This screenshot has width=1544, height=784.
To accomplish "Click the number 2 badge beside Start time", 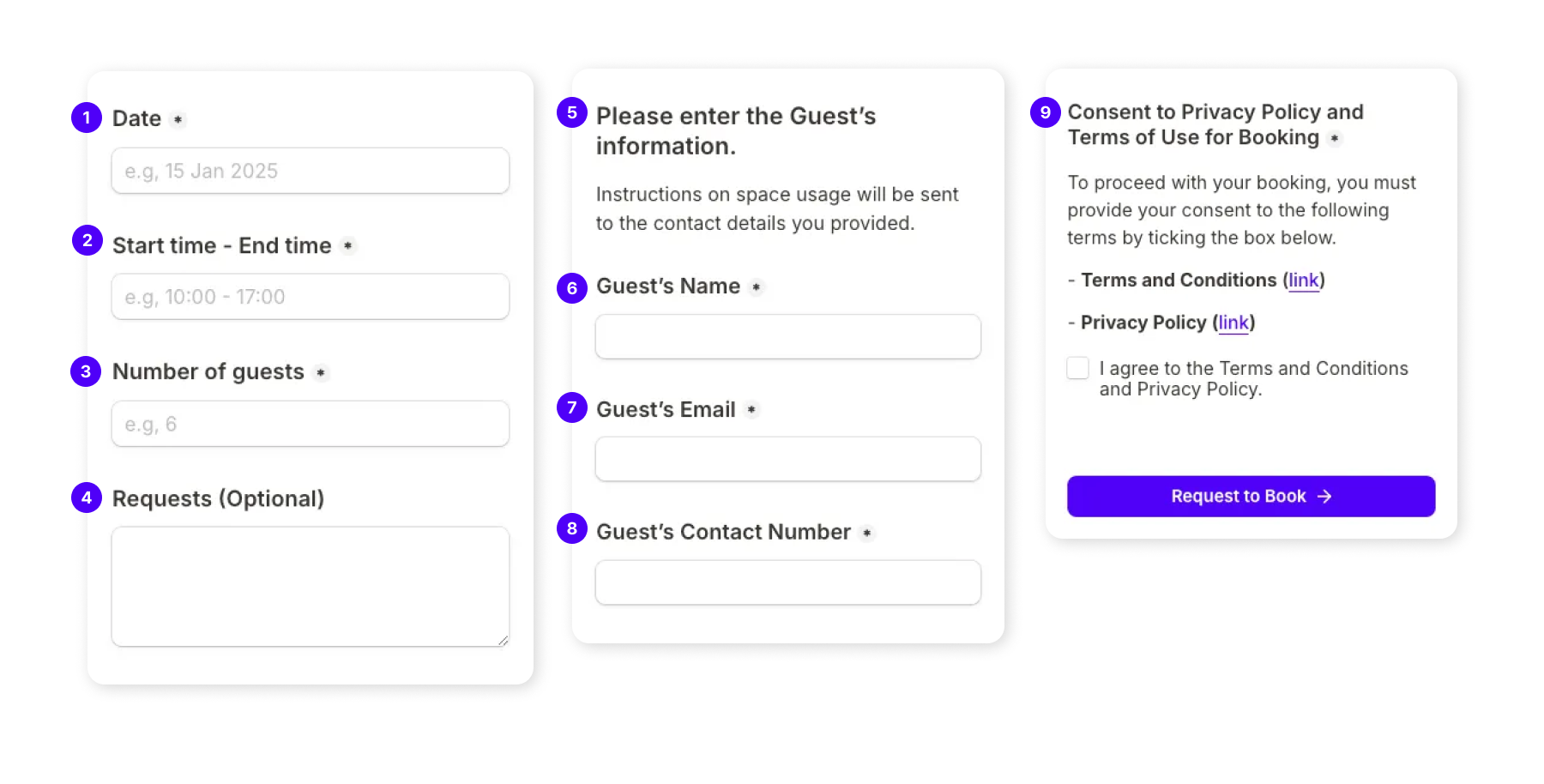I will [x=87, y=241].
